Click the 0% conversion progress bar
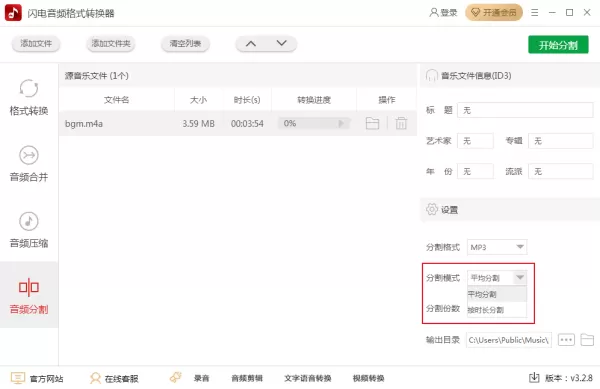The image size is (600, 389). (314, 123)
